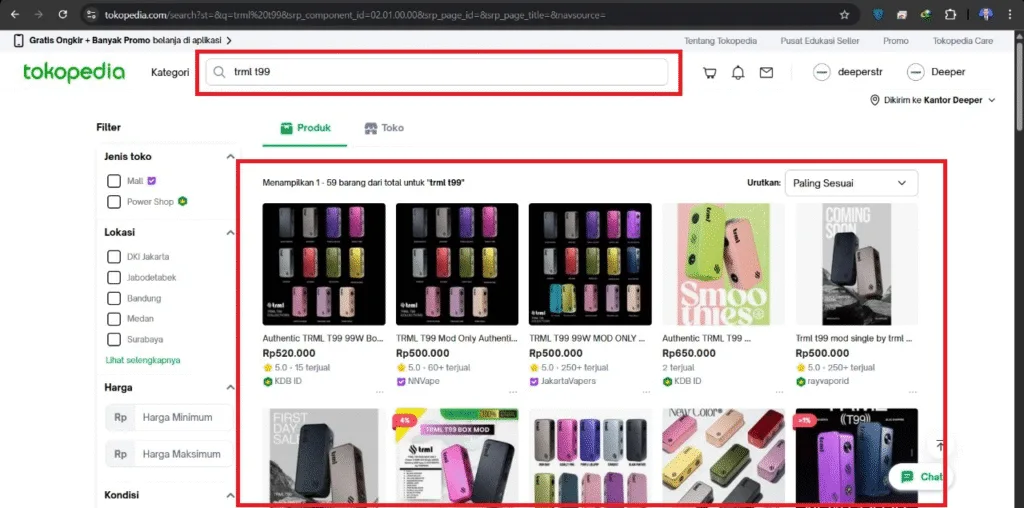Open the notifications bell
The image size is (1024, 508).
coord(738,72)
